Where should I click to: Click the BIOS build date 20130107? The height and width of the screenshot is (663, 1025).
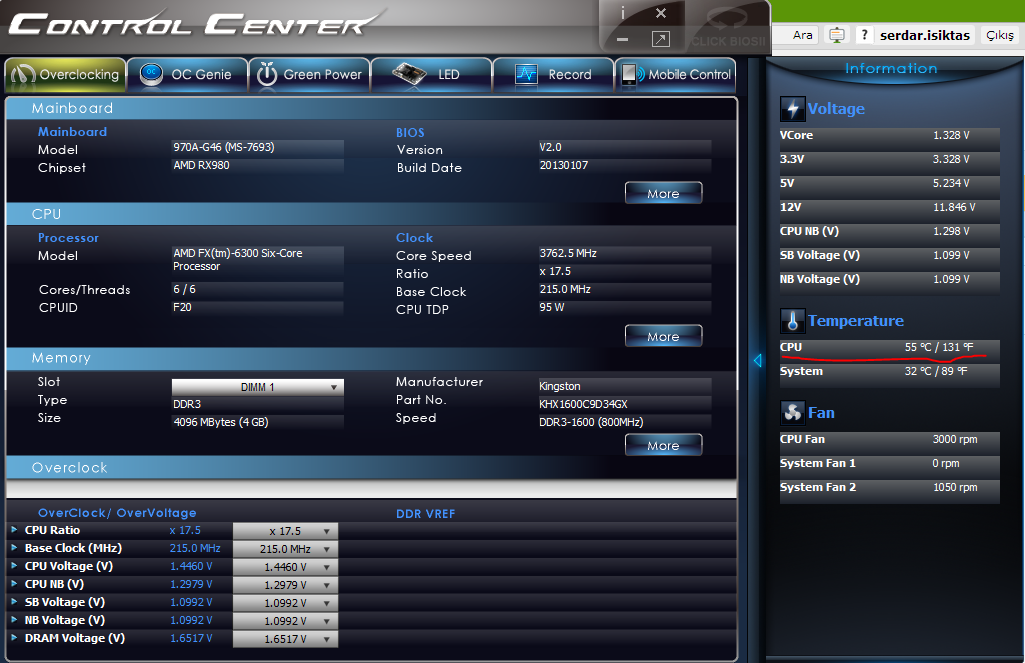coord(563,165)
